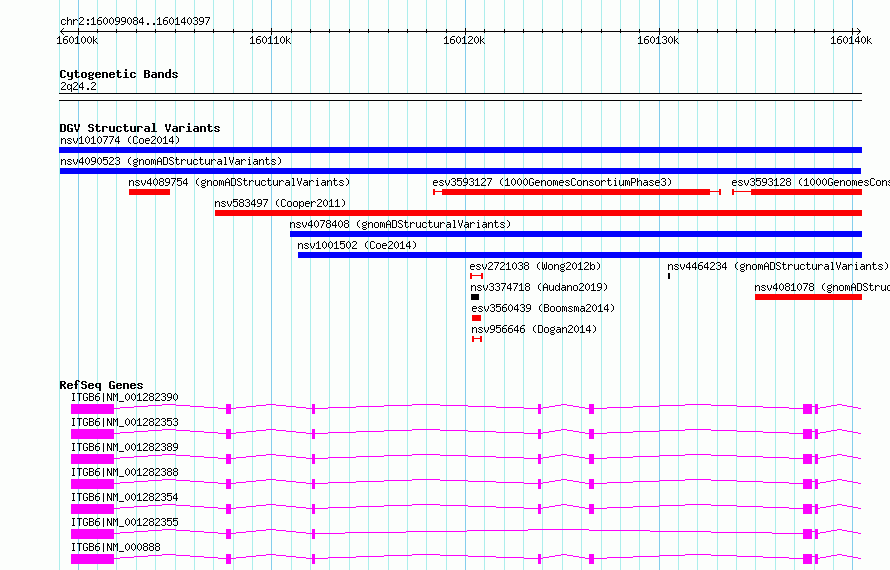Click the esv2721038 (Wong2012b) glyph

tap(476, 276)
